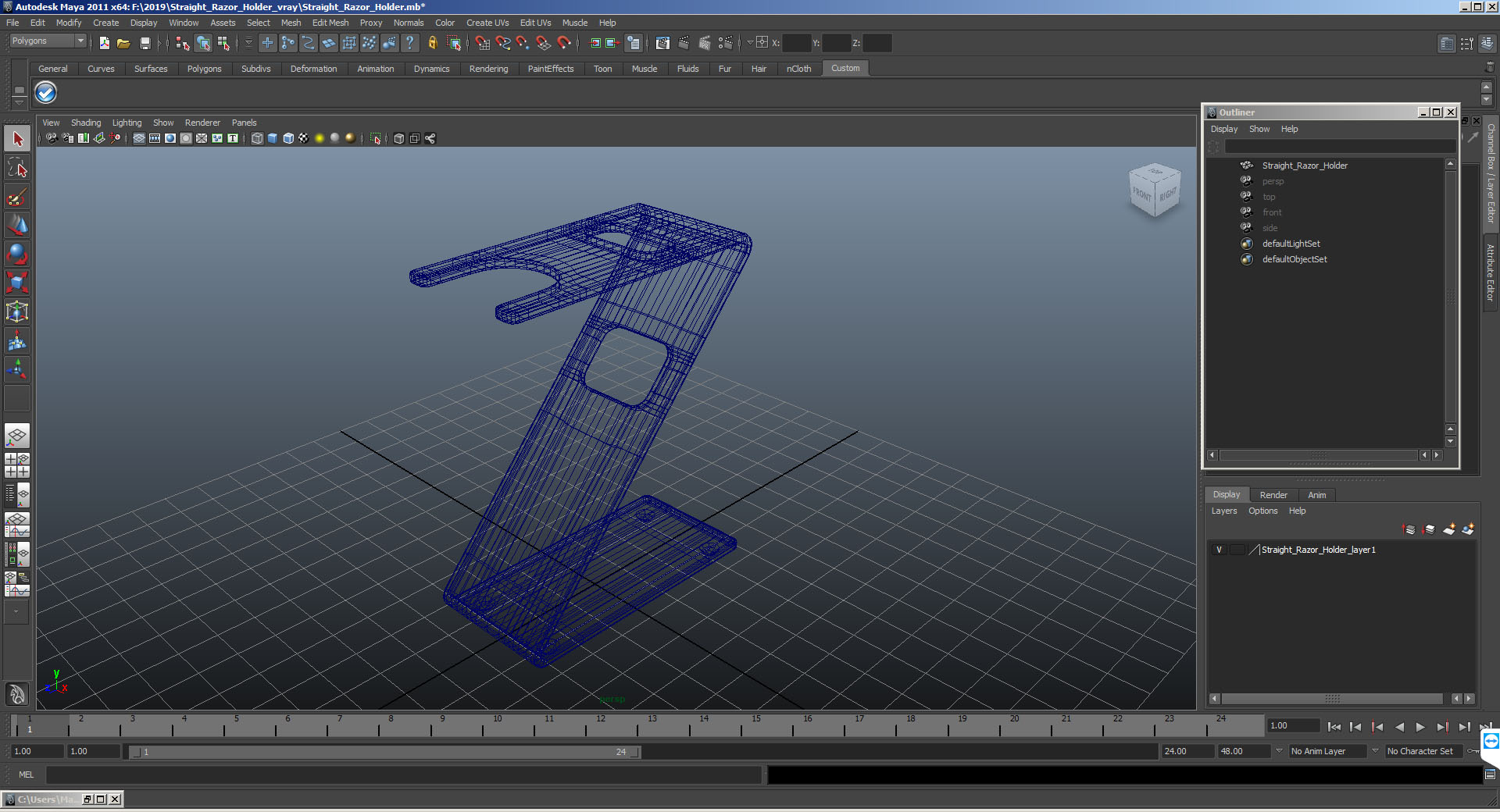Click the construction history toggle icon
The height and width of the screenshot is (812, 1500).
634,43
